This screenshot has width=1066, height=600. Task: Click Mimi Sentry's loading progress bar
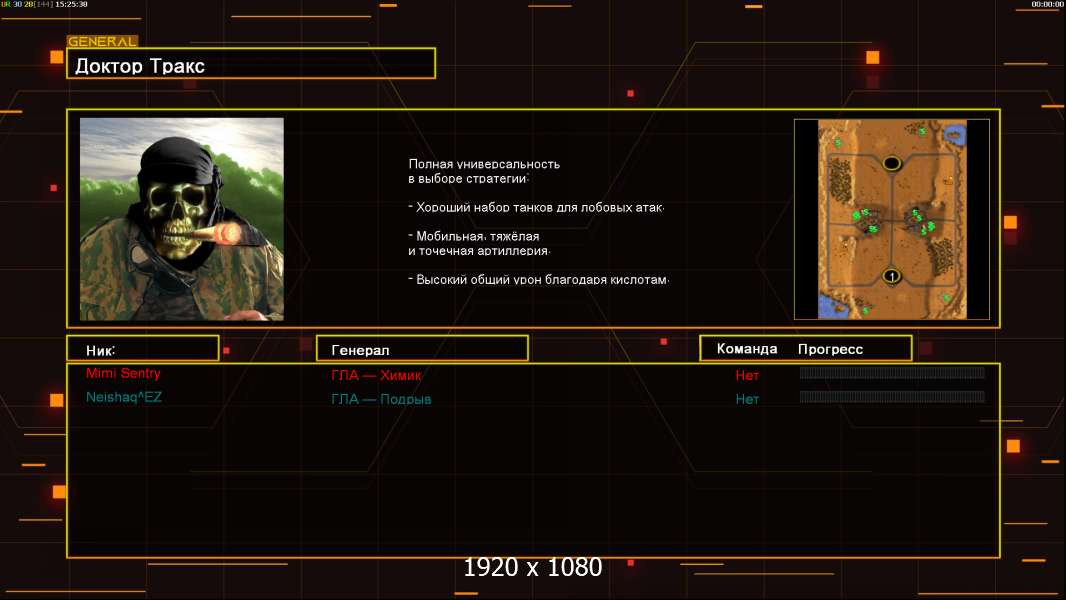pyautogui.click(x=892, y=372)
